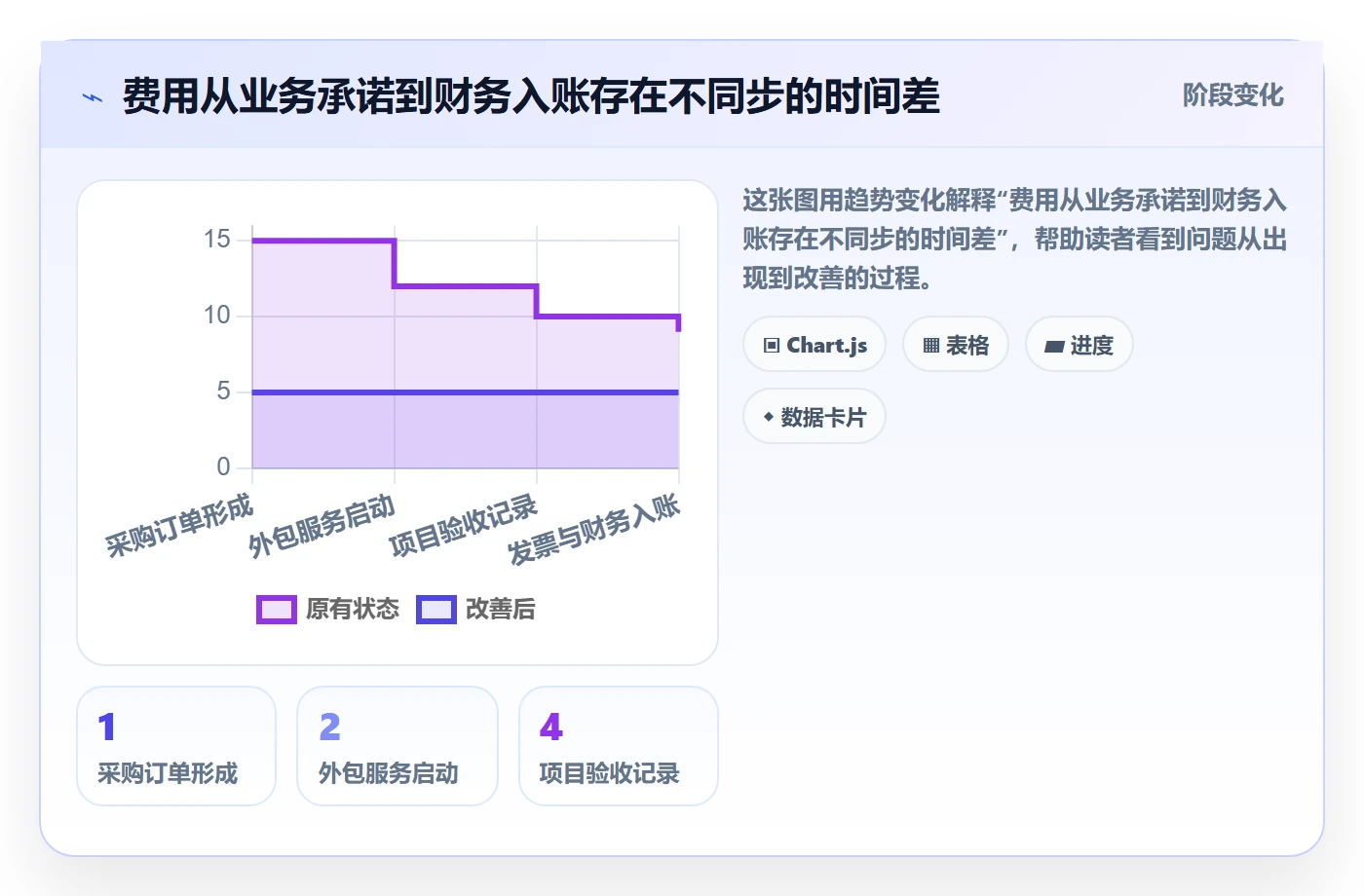Viewport: 1364px width, 896px height.
Task: Click the 改善后 legend text
Action: 501,610
